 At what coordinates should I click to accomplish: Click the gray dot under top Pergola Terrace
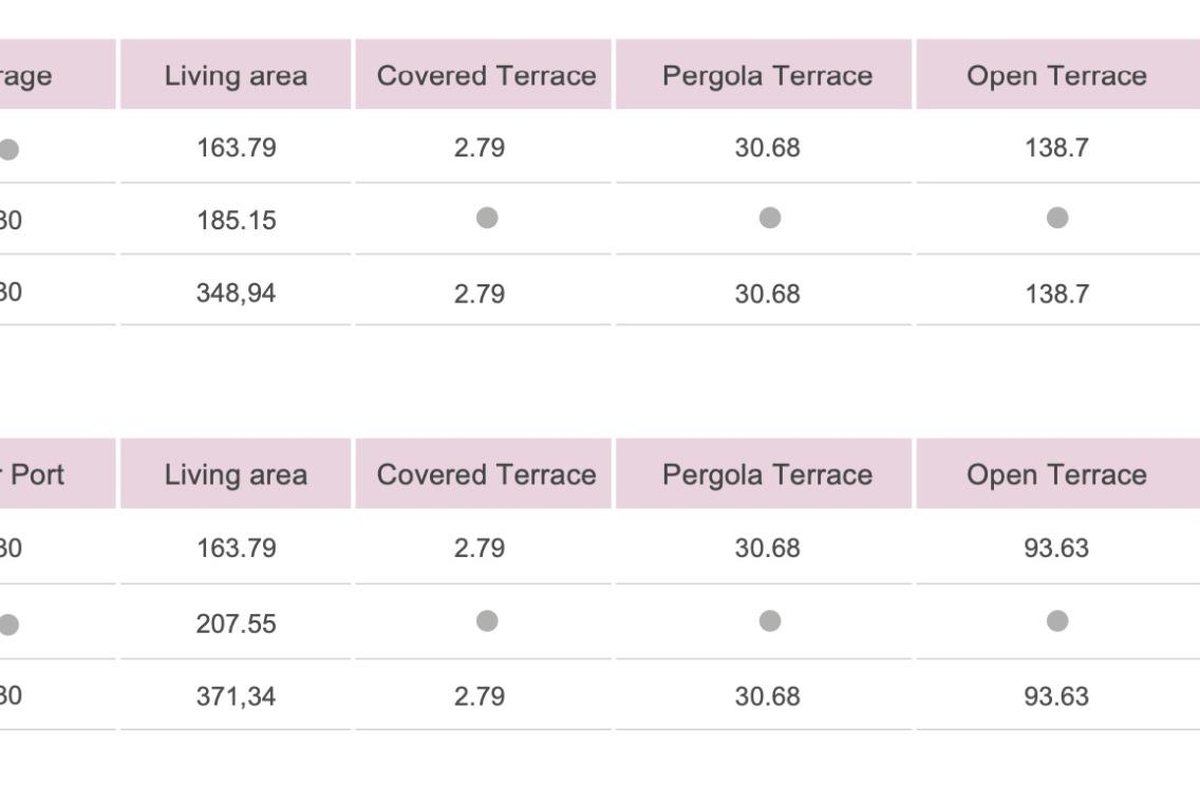[769, 218]
